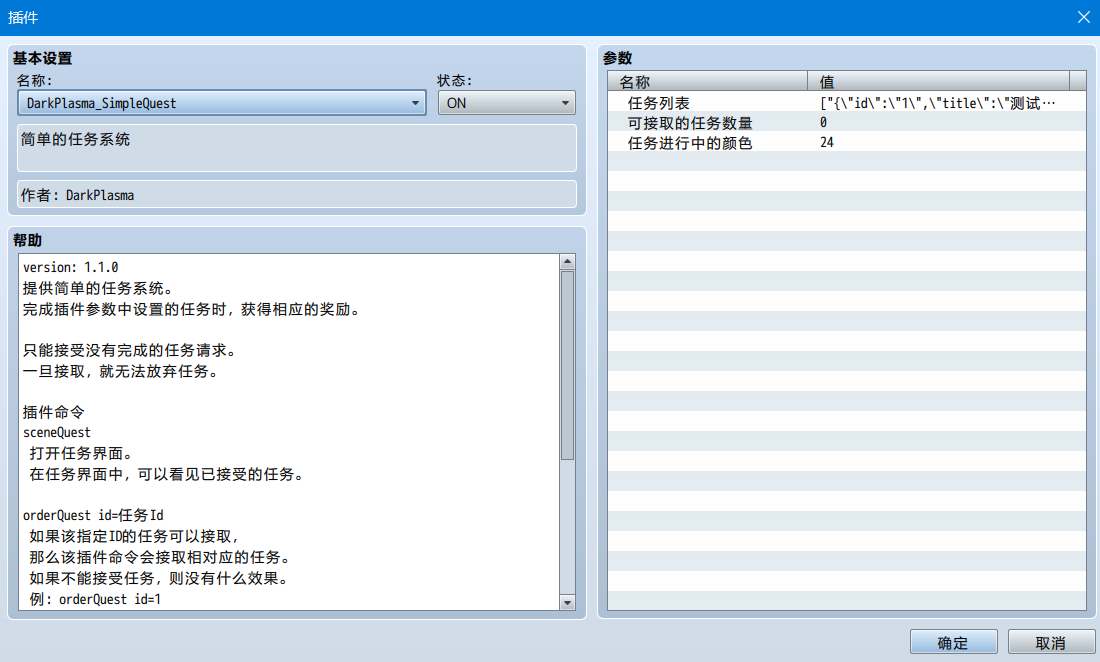Click the help text scrollbar thumb
This screenshot has height=662, width=1100.
pyautogui.click(x=568, y=365)
